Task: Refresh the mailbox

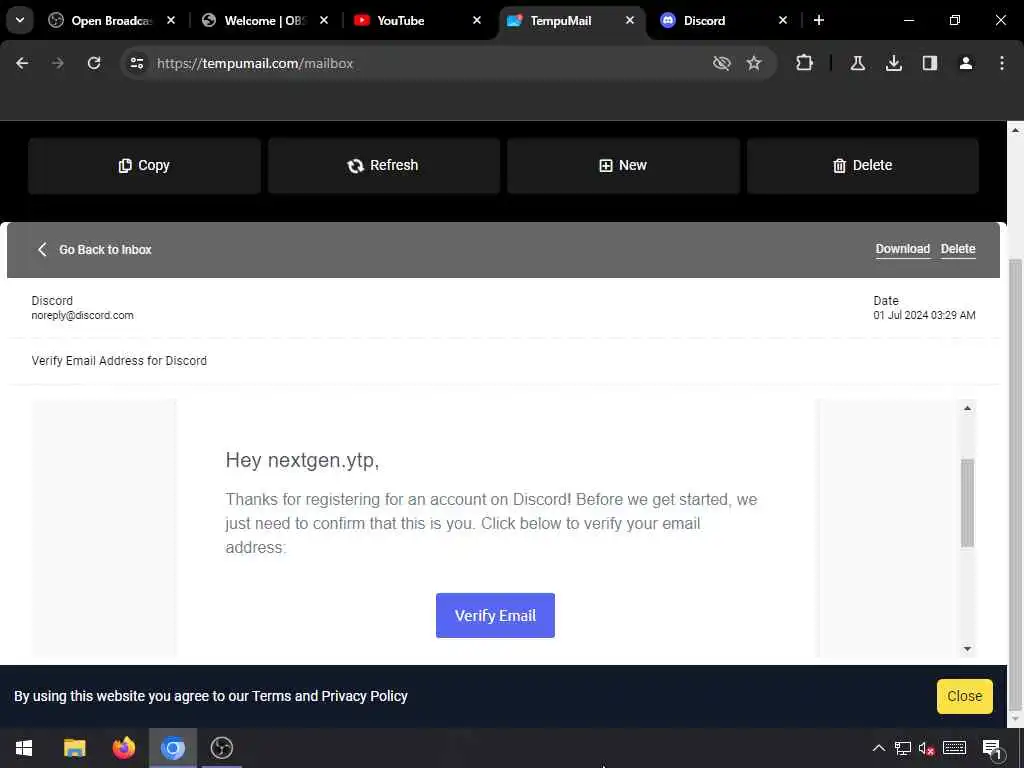Action: (x=384, y=166)
